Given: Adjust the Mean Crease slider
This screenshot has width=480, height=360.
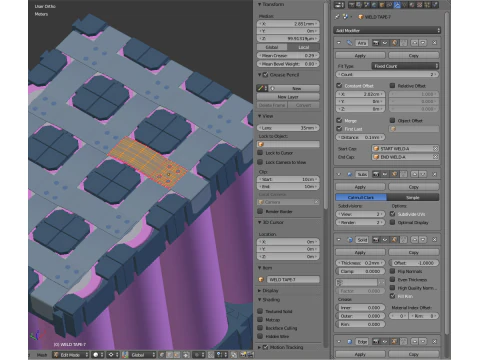Looking at the screenshot, I should pos(288,55).
